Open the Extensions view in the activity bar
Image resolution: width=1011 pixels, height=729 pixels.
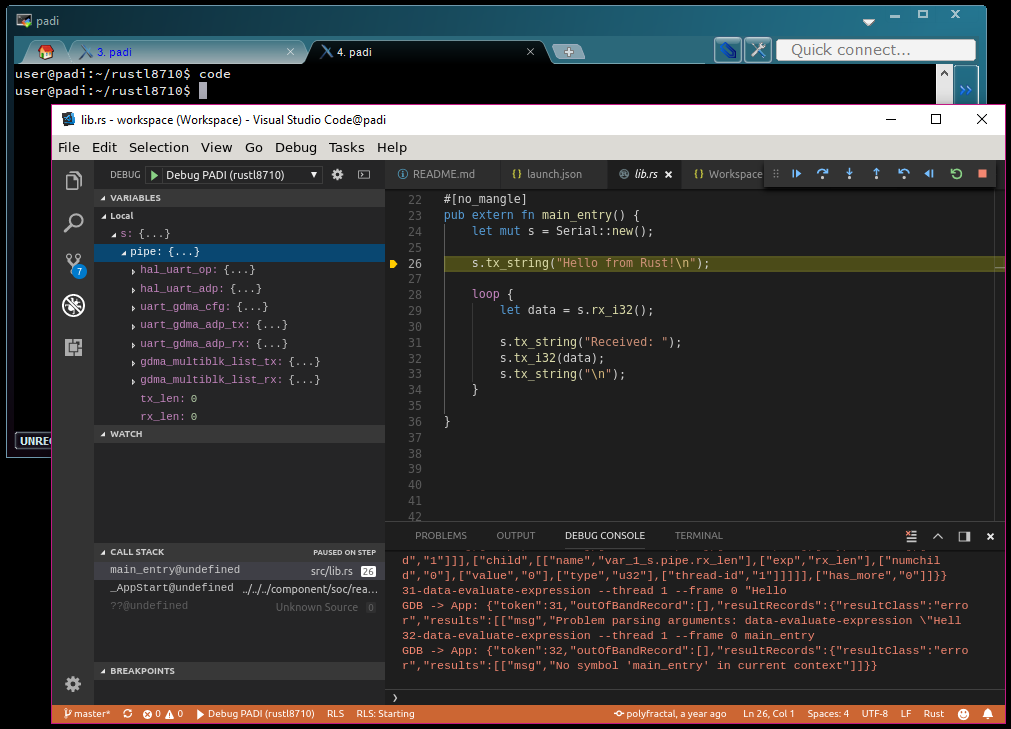pyautogui.click(x=74, y=348)
